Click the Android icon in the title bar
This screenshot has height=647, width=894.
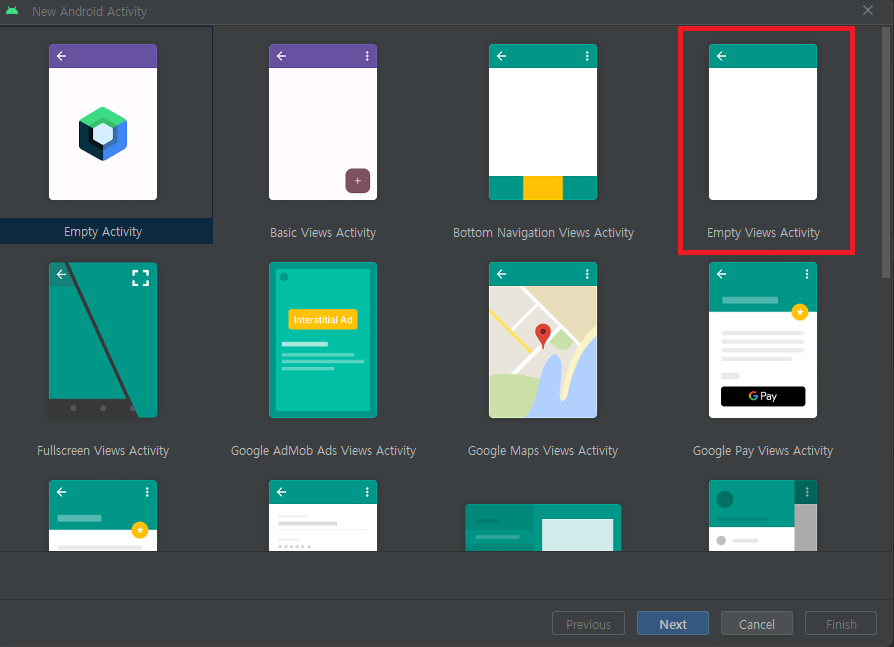pyautogui.click(x=12, y=11)
